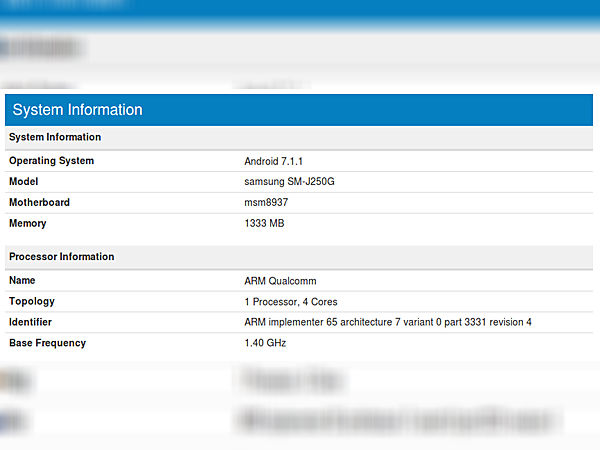This screenshot has width=600, height=450.
Task: Click the blue System Information header
Action: [299, 110]
